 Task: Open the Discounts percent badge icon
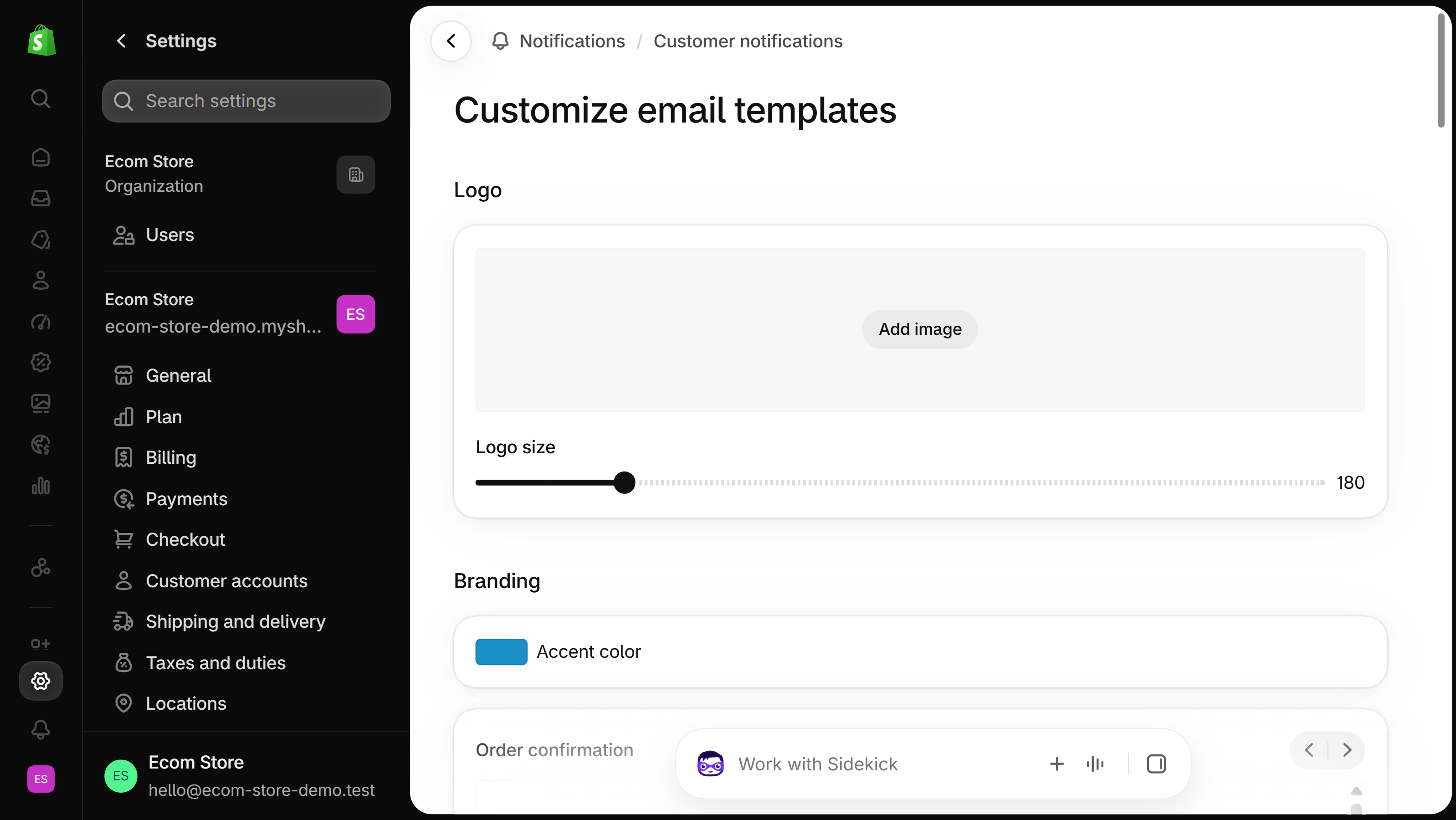(41, 362)
